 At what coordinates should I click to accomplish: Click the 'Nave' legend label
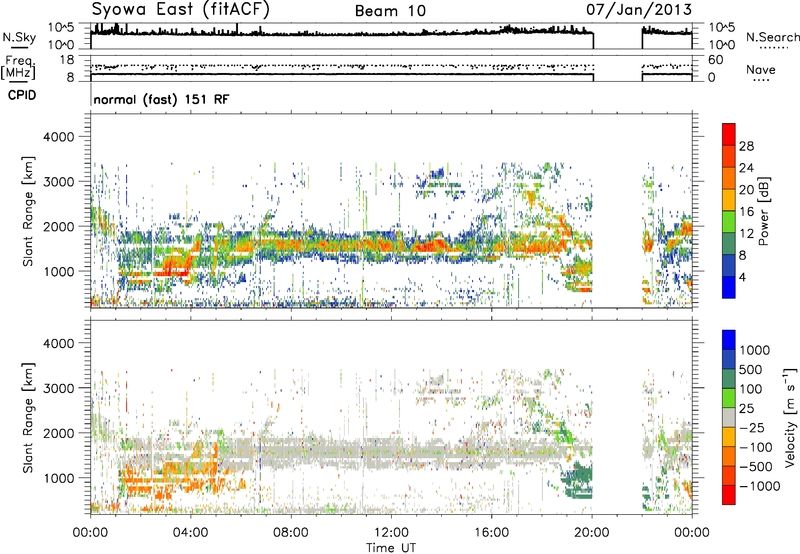(x=761, y=69)
